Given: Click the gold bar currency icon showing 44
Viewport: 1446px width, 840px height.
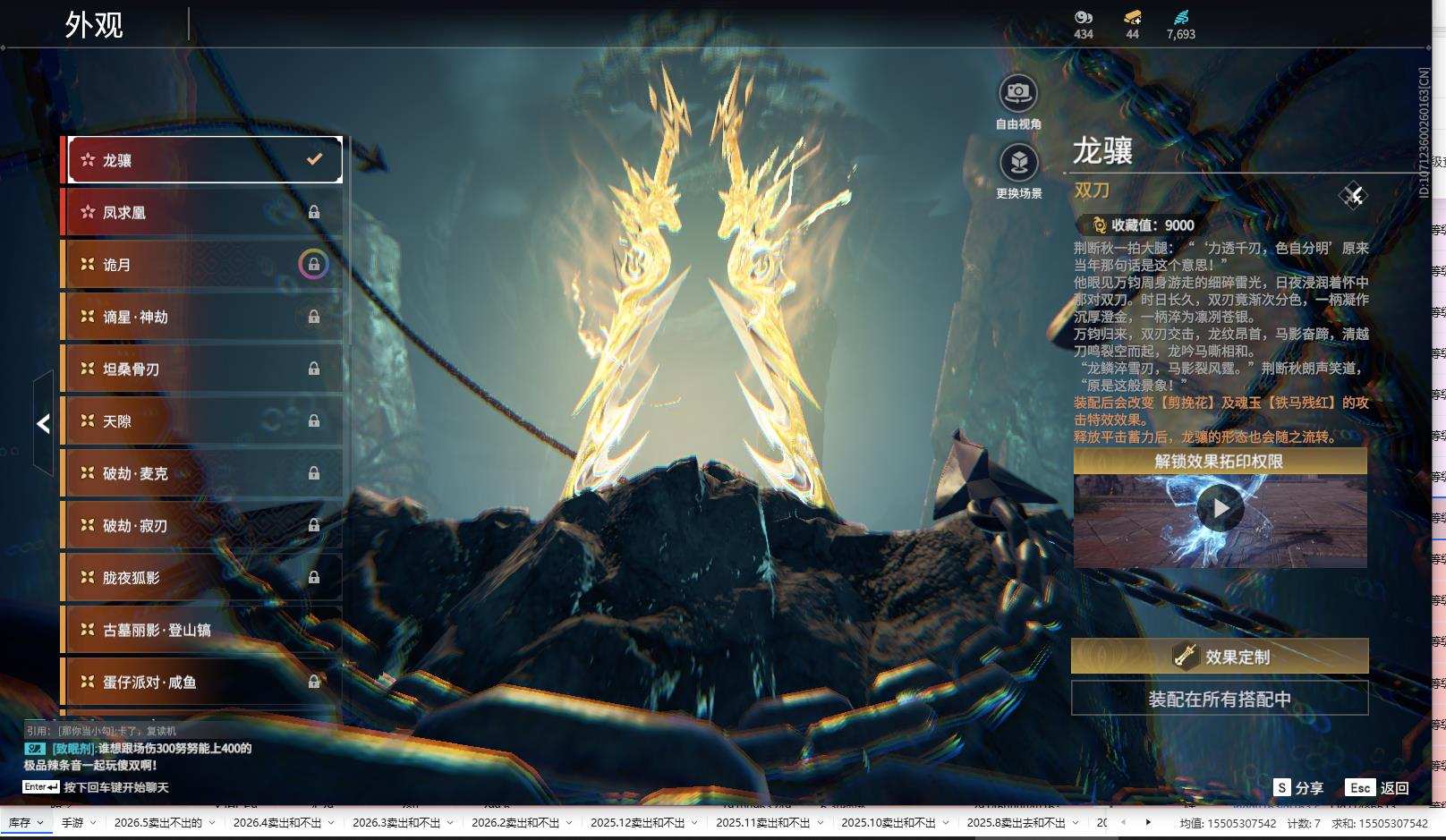Looking at the screenshot, I should coord(1133,17).
